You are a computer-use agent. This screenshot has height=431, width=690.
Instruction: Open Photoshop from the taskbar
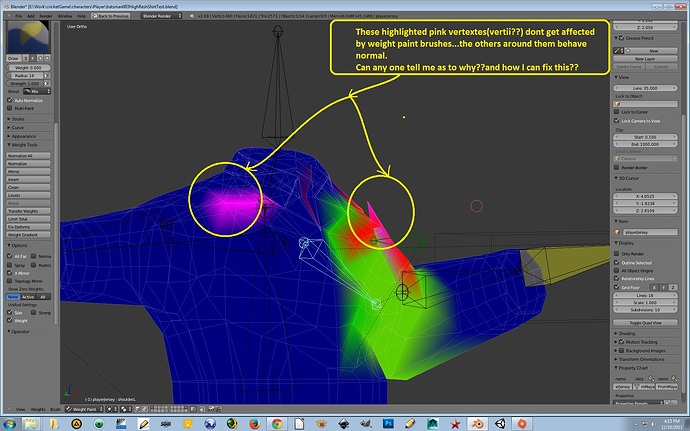(x=388, y=424)
